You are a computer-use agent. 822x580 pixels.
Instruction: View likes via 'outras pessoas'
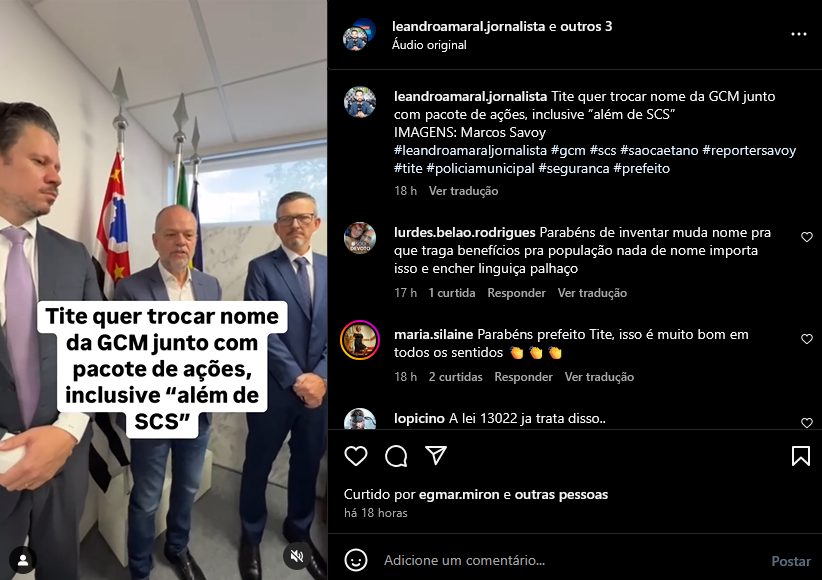[561, 494]
